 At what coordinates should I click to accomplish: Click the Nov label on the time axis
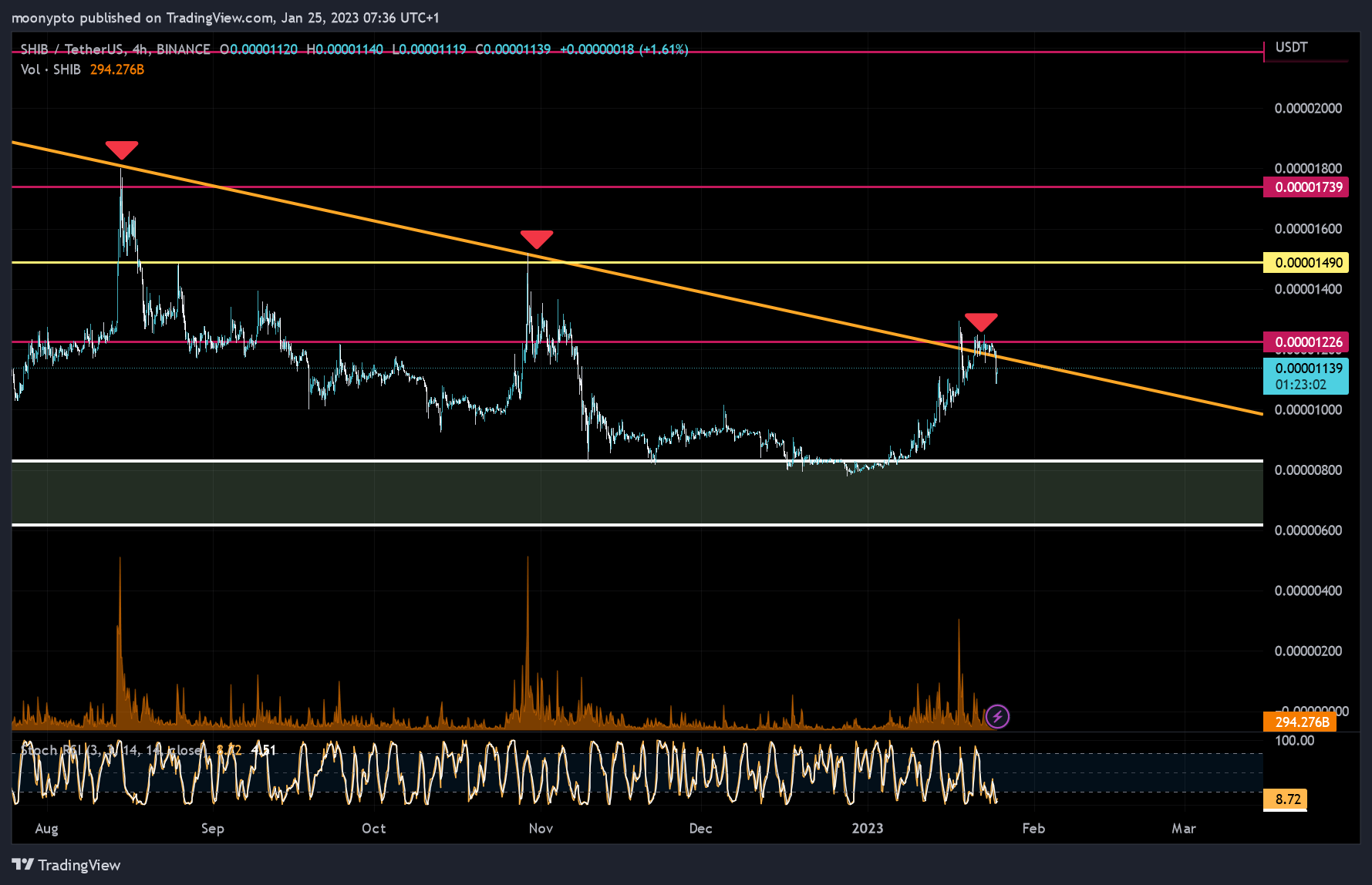coord(541,829)
